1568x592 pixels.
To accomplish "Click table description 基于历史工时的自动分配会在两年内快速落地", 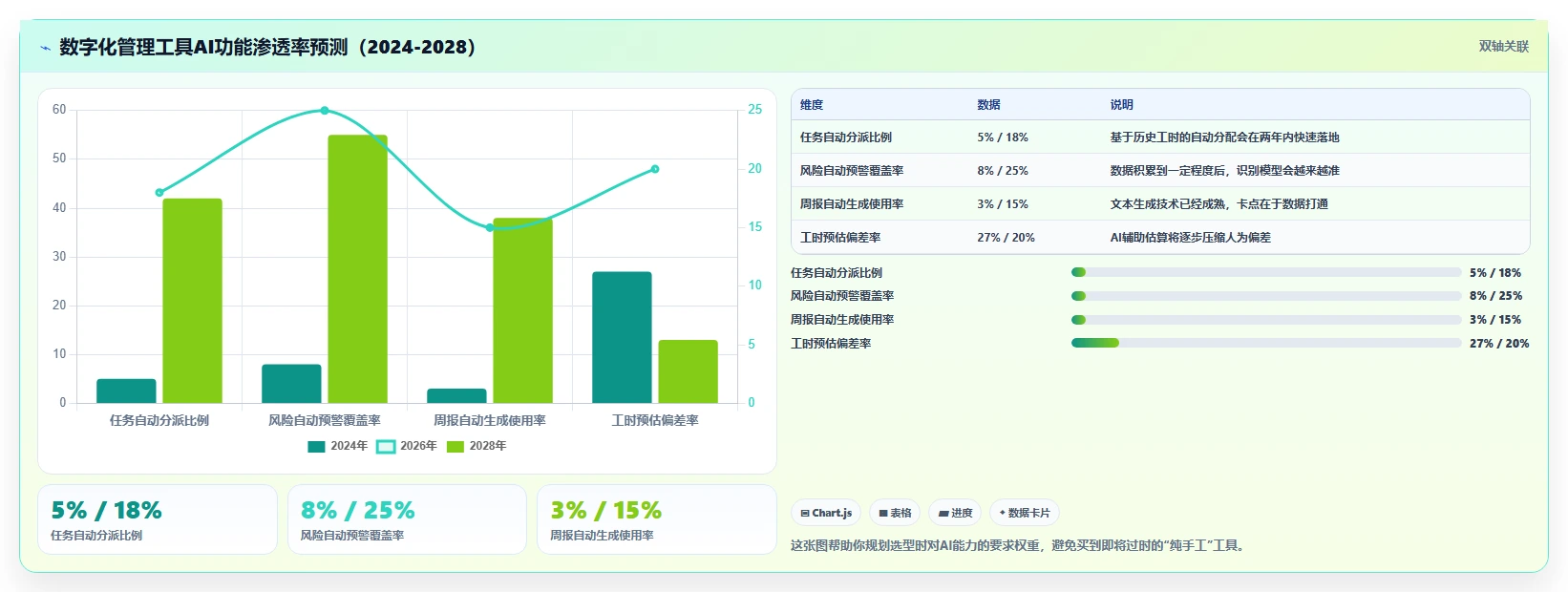I will point(1225,137).
